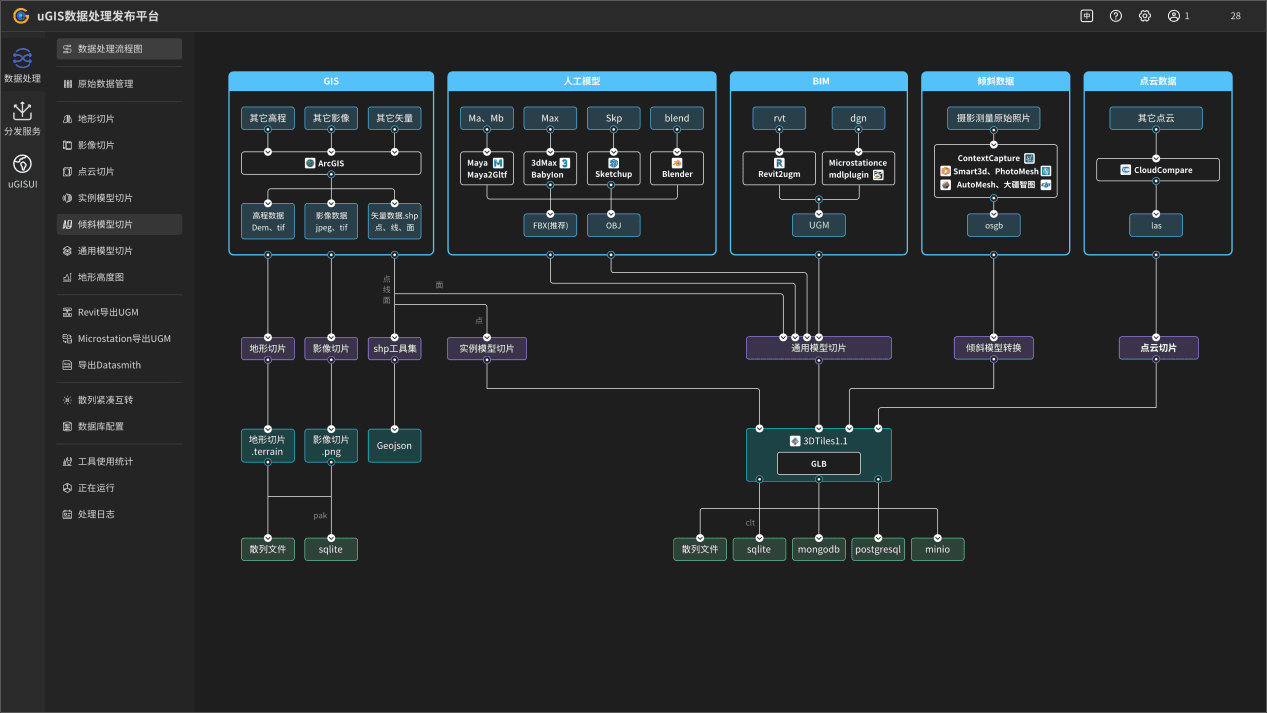Click the ArcGIS tool box

tap(331, 163)
